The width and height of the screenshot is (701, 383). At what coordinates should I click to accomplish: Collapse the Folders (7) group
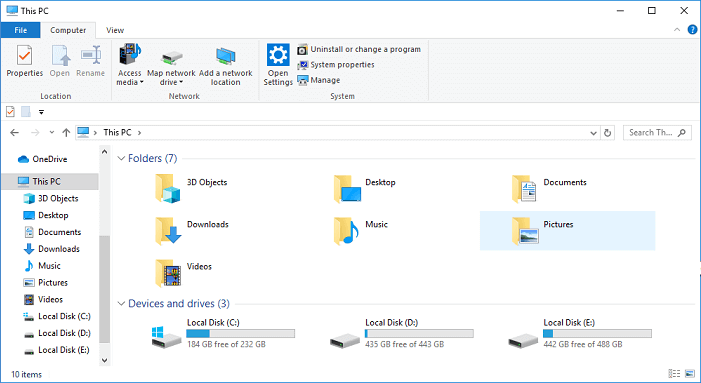pos(121,158)
